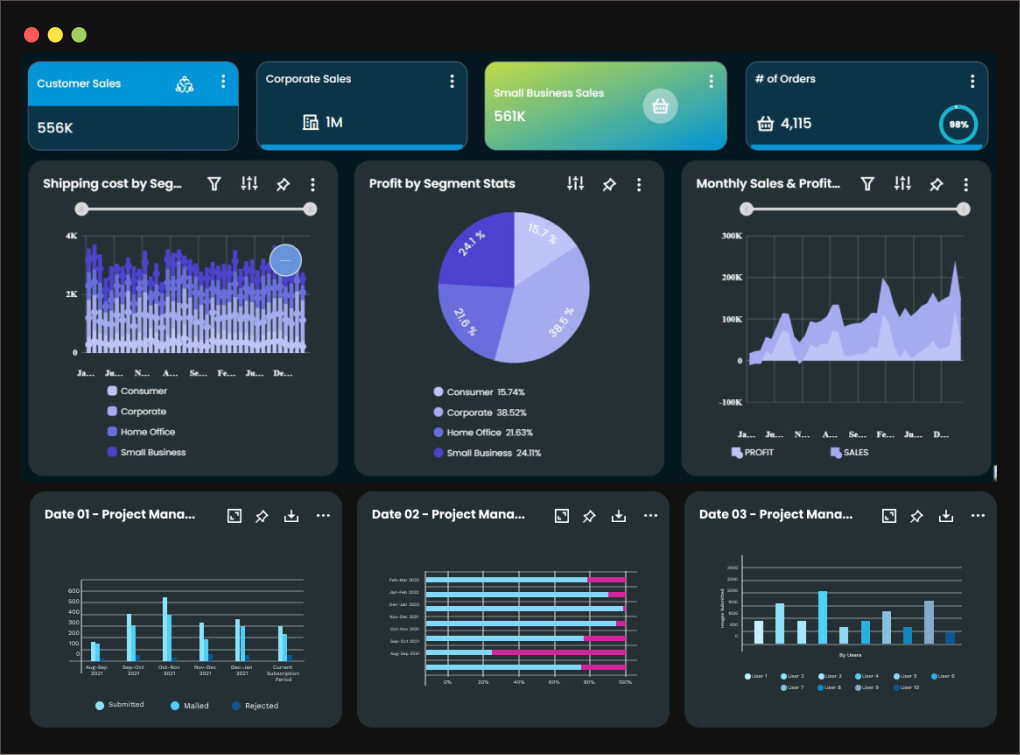The width and height of the screenshot is (1020, 755).
Task: Toggle the Consumer legend in Shipping cost chart
Action: [130, 391]
